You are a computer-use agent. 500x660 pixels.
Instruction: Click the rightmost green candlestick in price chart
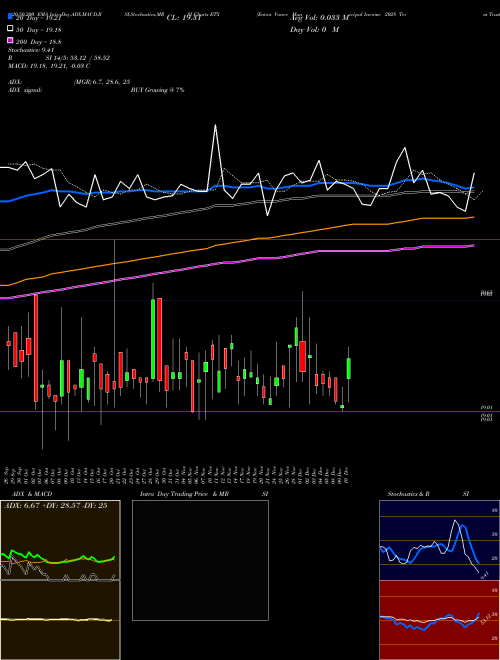[348, 368]
